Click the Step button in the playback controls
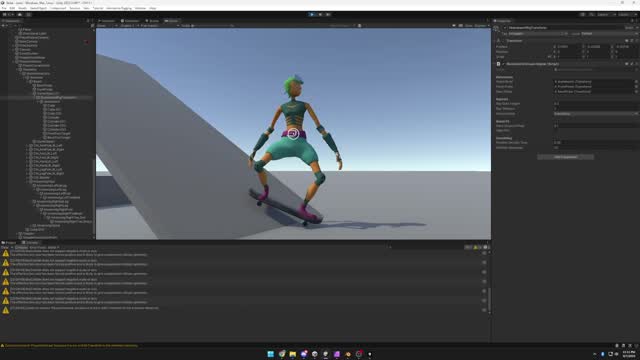 point(328,14)
